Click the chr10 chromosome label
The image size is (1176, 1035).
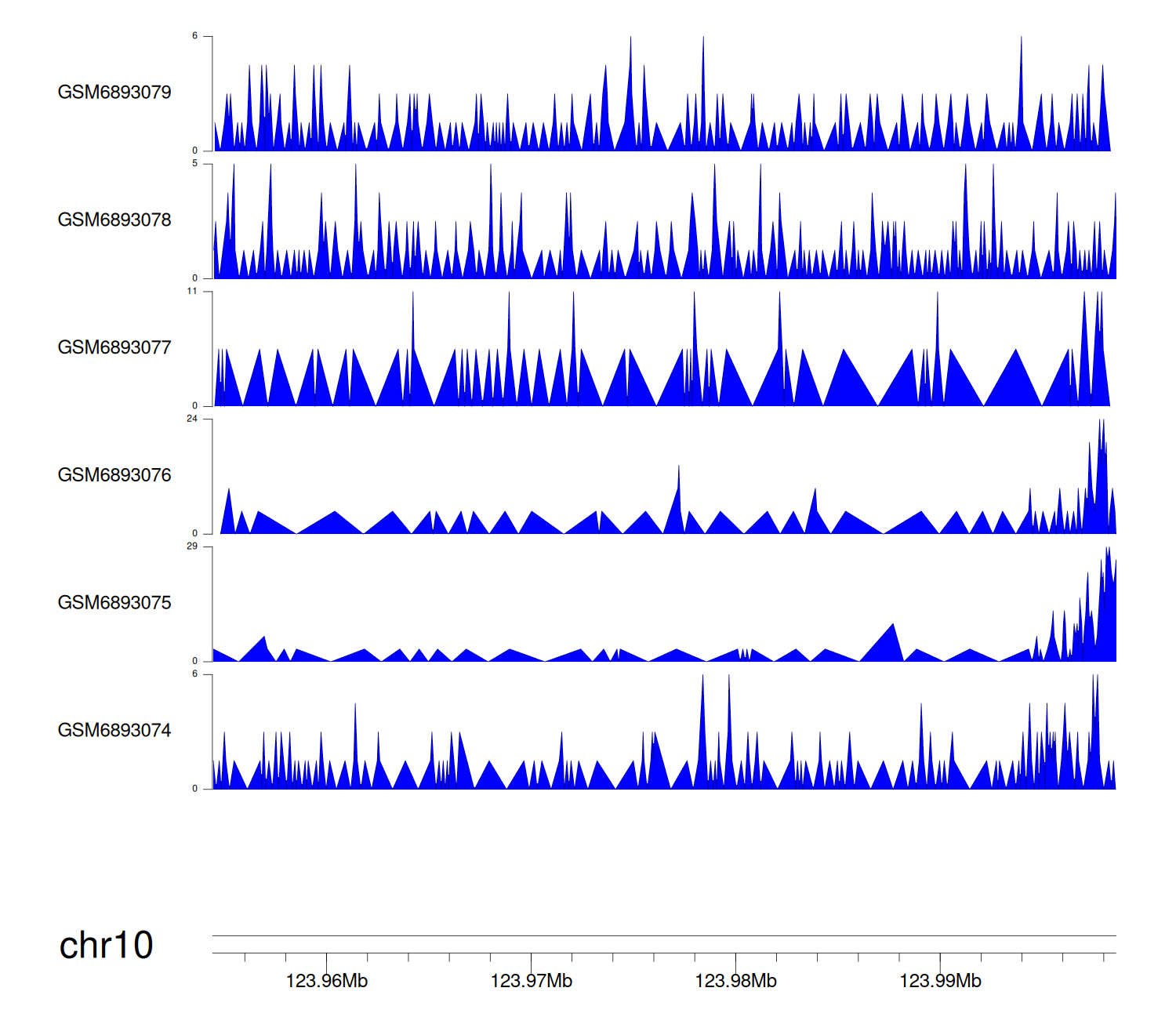click(106, 946)
